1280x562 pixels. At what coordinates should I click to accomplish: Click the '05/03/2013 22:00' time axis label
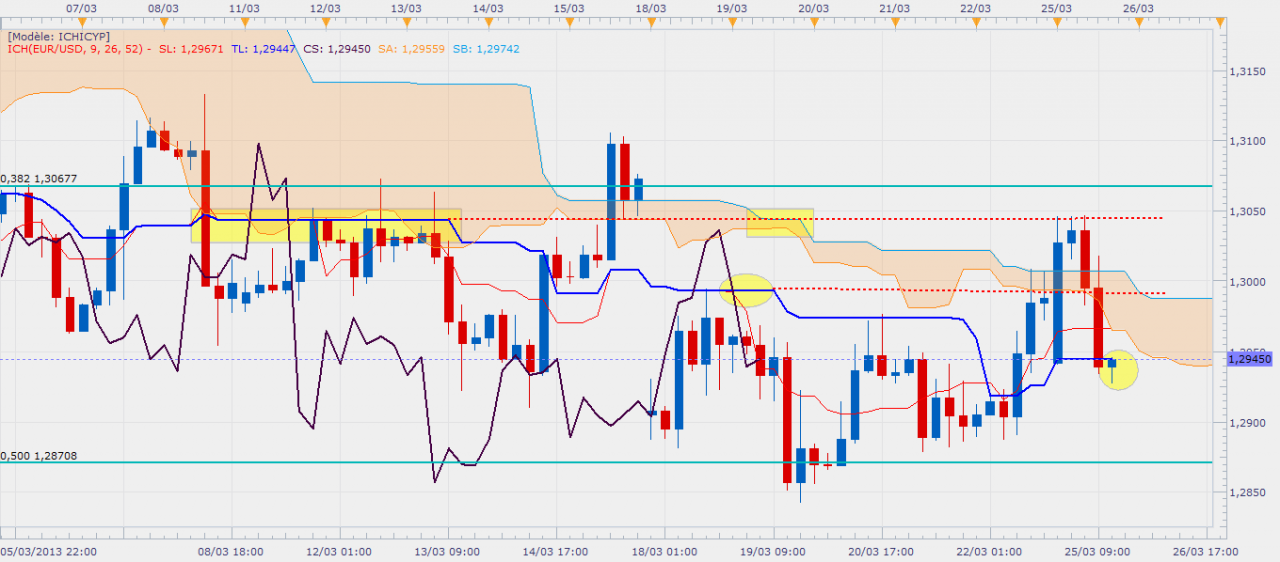tap(49, 551)
